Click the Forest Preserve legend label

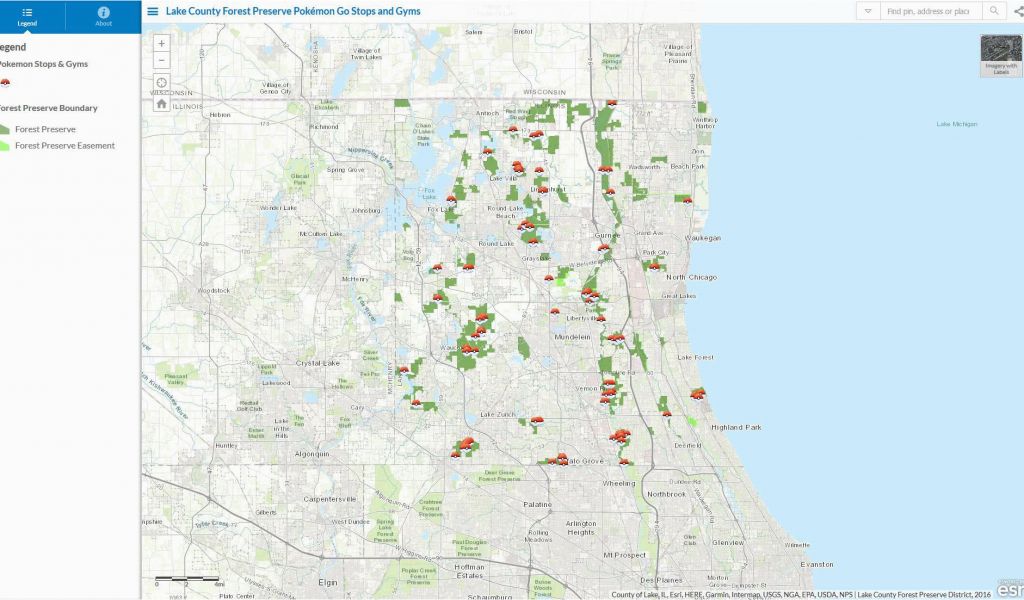coord(45,129)
